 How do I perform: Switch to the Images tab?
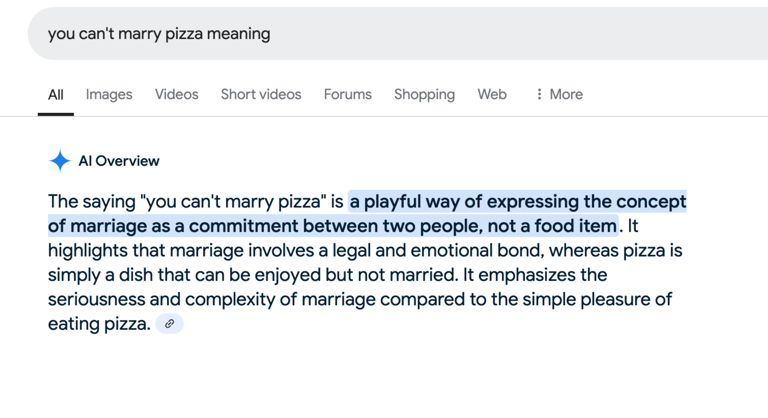(x=109, y=94)
